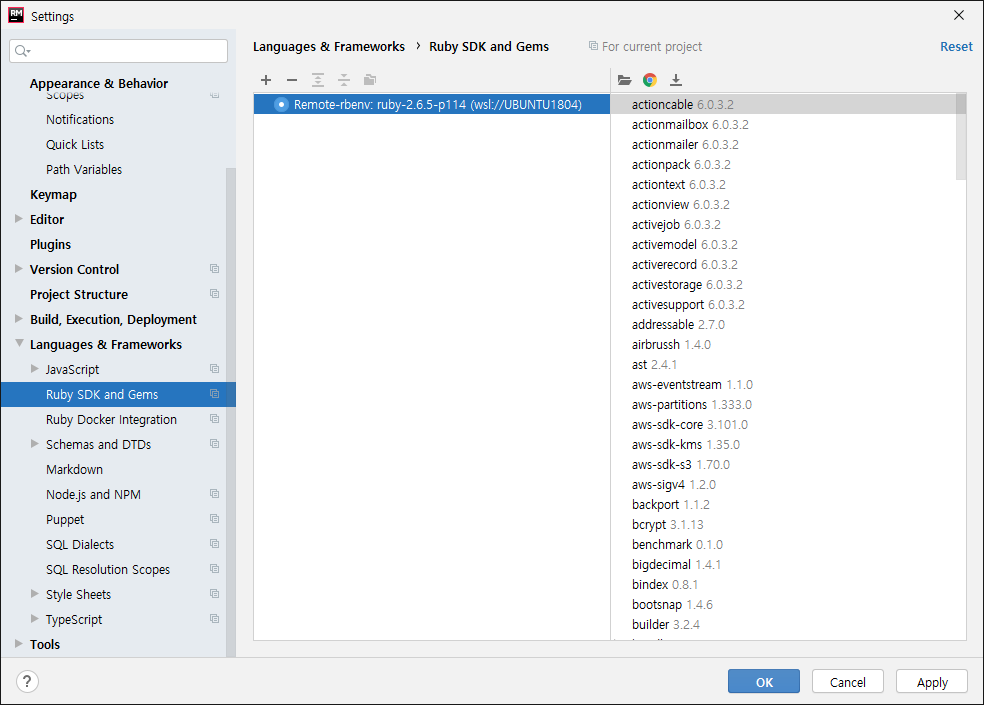The width and height of the screenshot is (984, 705).
Task: Close the Settings dialog
Action: click(959, 15)
